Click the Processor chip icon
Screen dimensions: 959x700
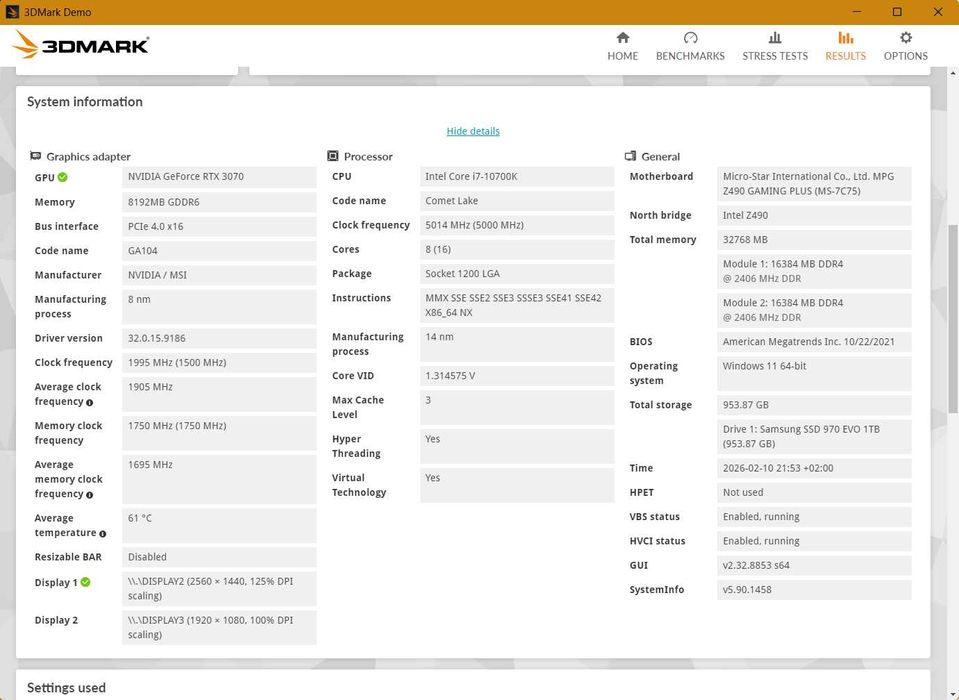point(333,156)
